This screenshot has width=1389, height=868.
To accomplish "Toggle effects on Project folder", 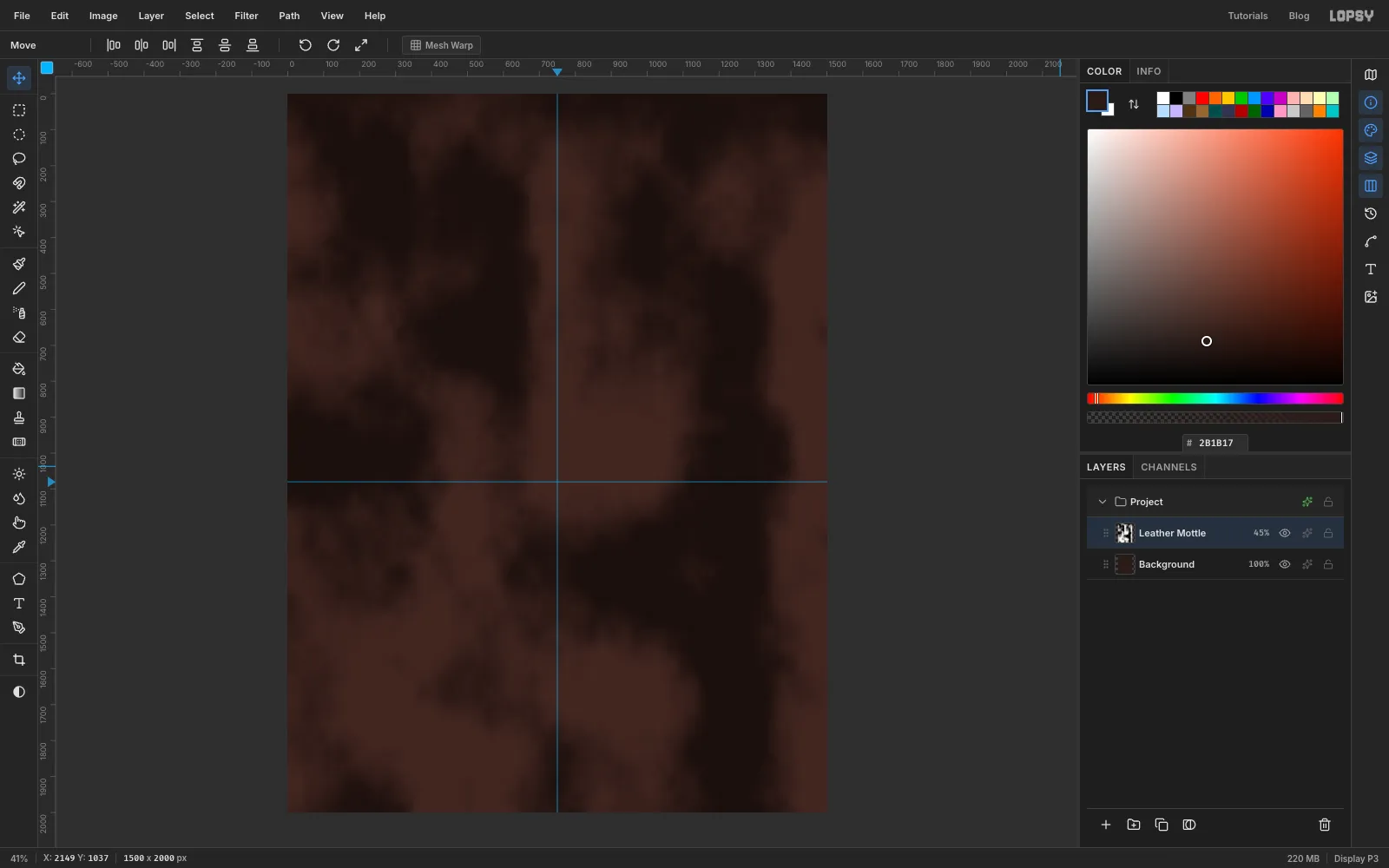I will [x=1307, y=502].
